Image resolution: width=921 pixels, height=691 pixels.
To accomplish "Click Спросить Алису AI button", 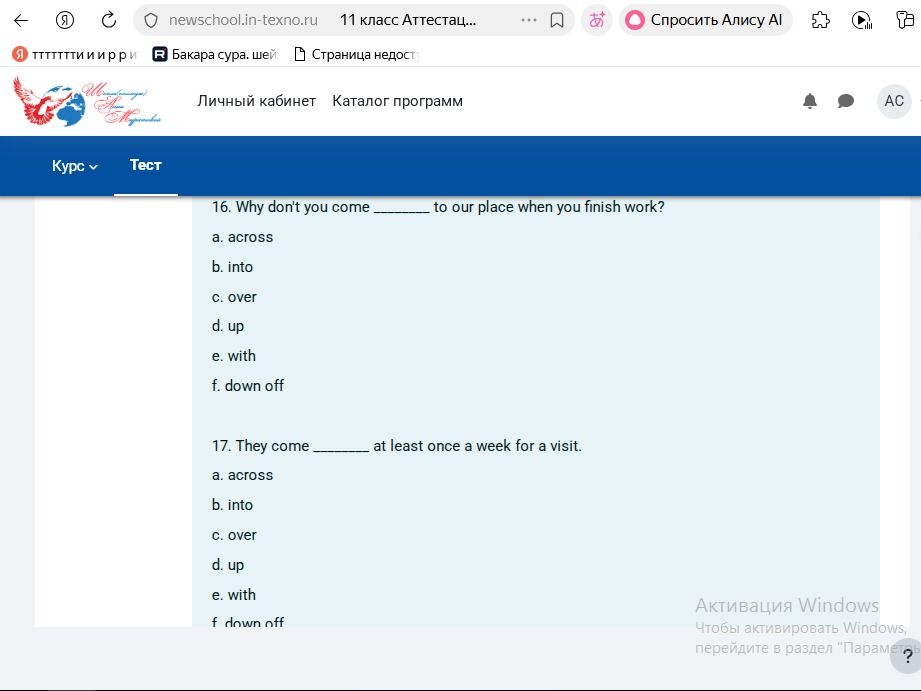I will coord(705,21).
